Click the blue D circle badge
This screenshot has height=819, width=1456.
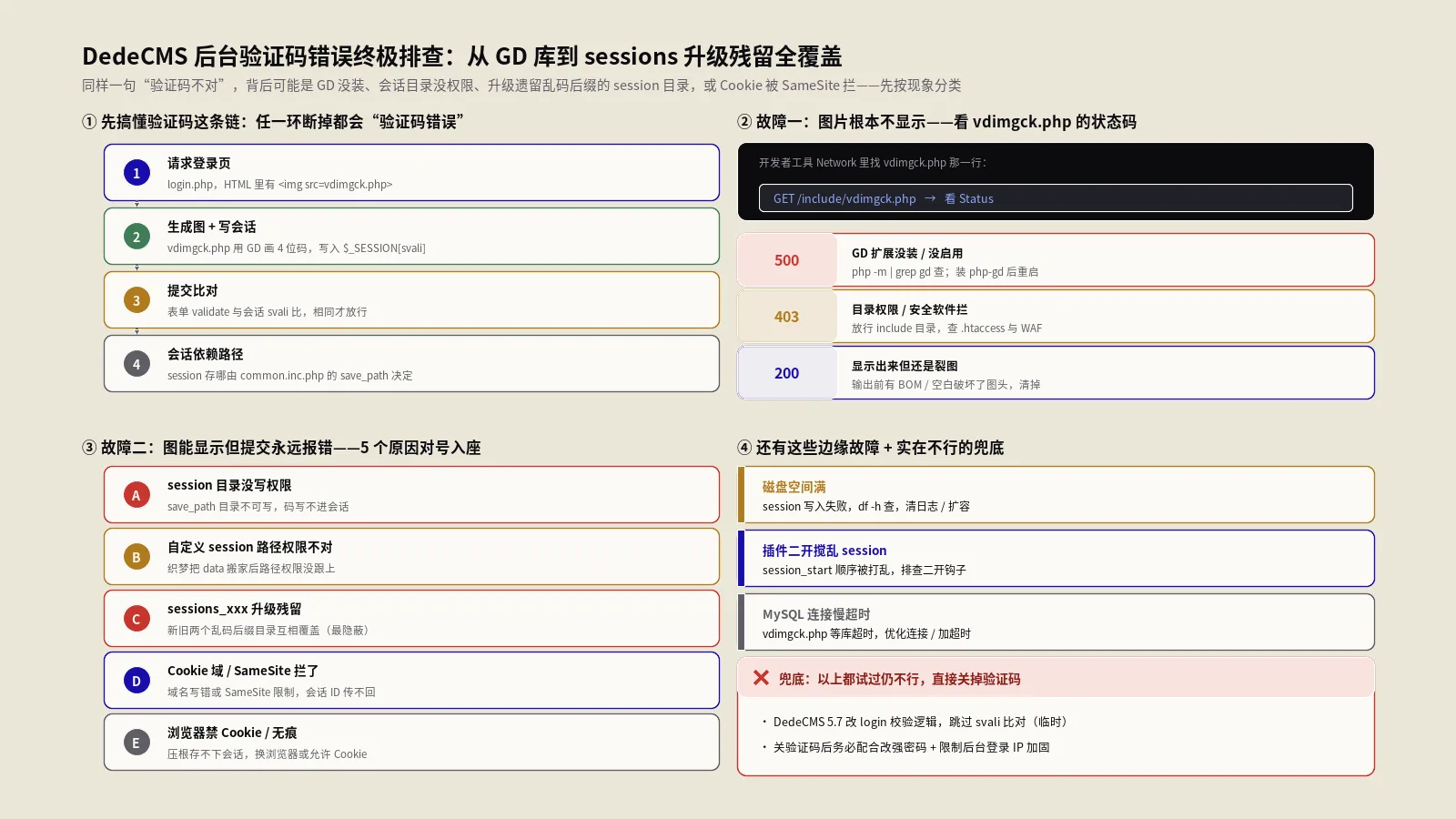tap(136, 681)
